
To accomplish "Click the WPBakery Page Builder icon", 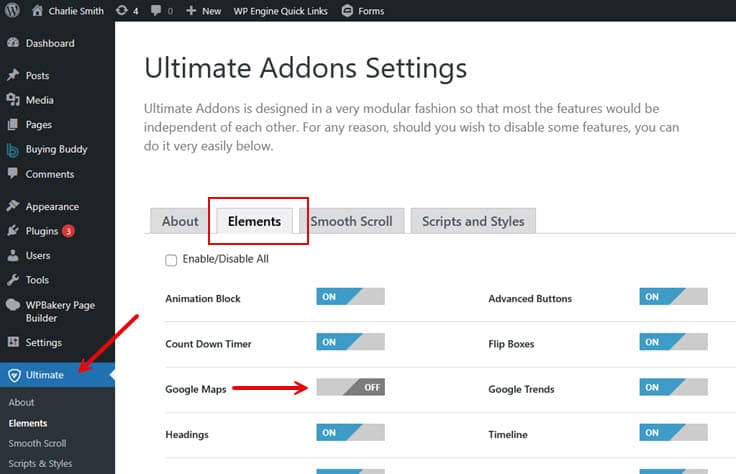I will pos(13,305).
